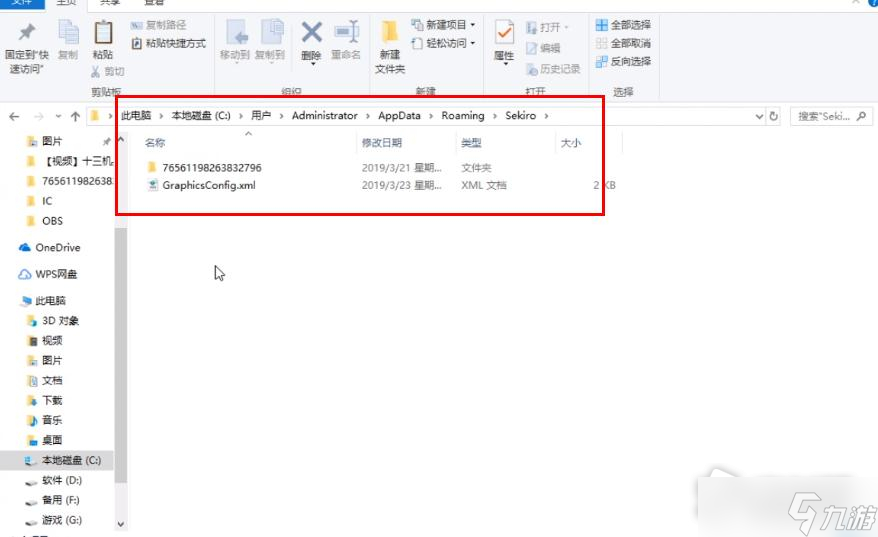Click the Open (打开) ribbon button

[x=547, y=27]
